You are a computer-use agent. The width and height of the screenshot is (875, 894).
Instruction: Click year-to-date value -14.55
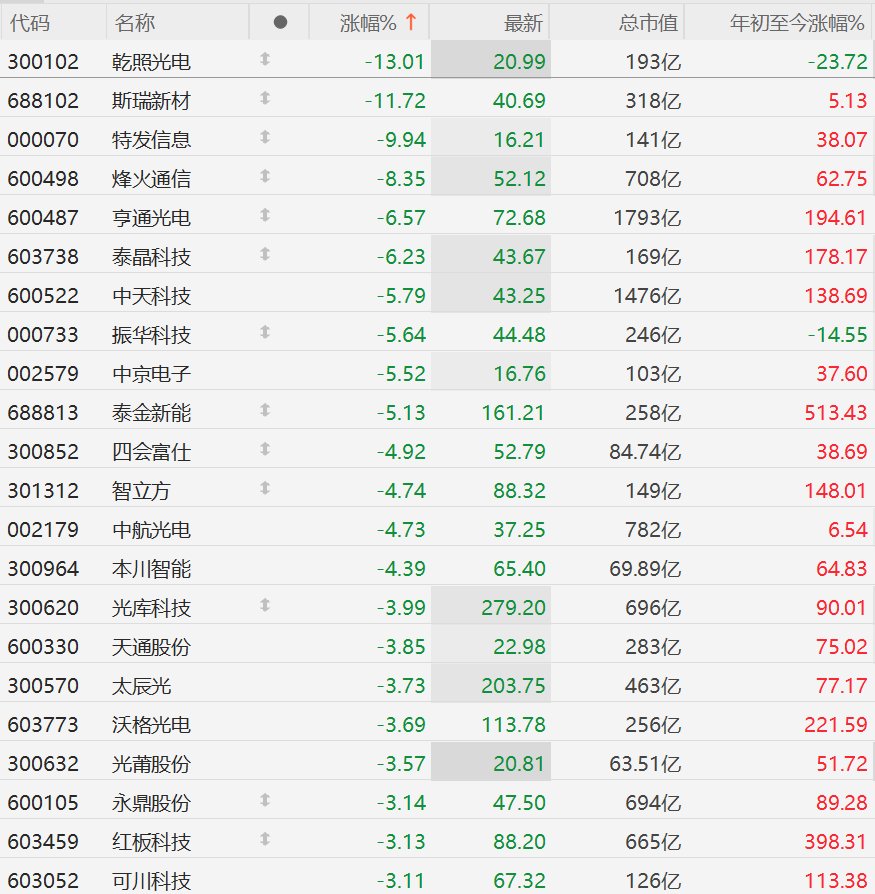point(837,335)
